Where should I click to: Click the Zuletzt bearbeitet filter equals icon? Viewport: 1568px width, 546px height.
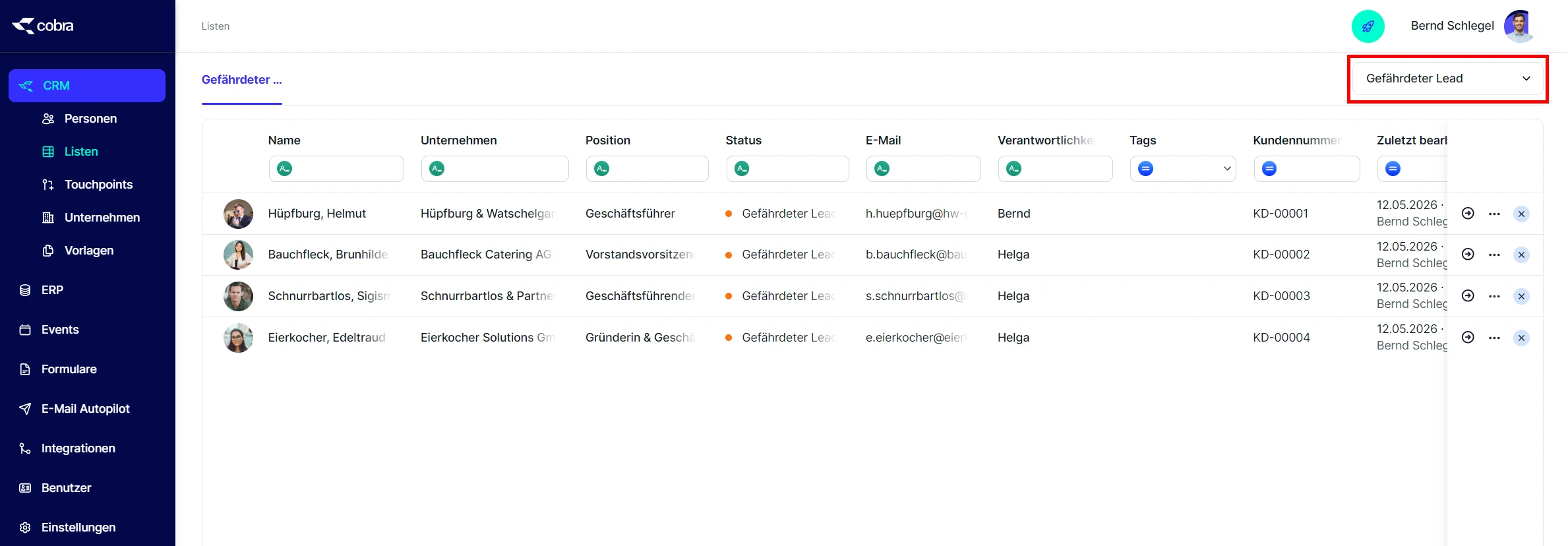tap(1393, 169)
